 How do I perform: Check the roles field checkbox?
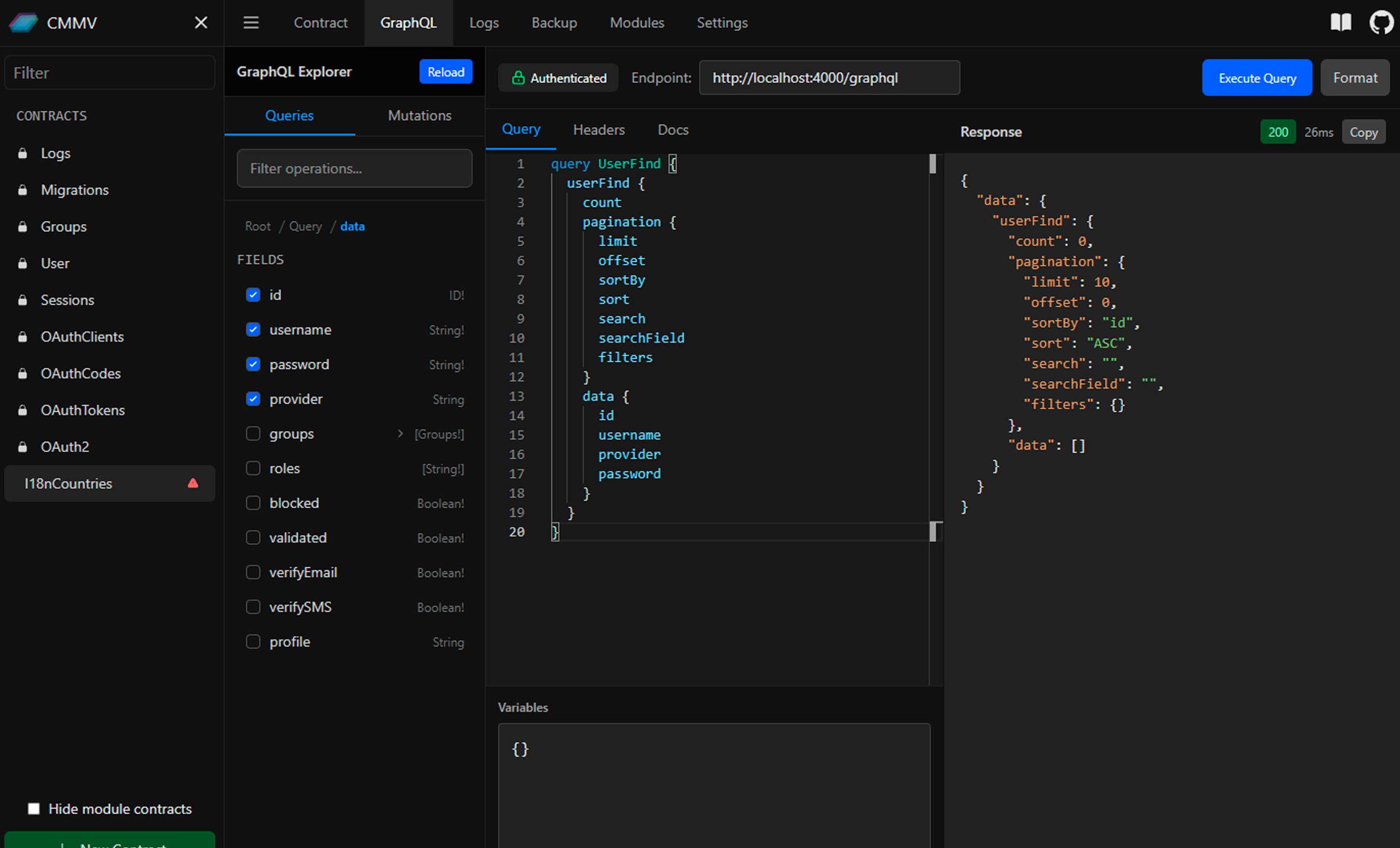(x=253, y=468)
